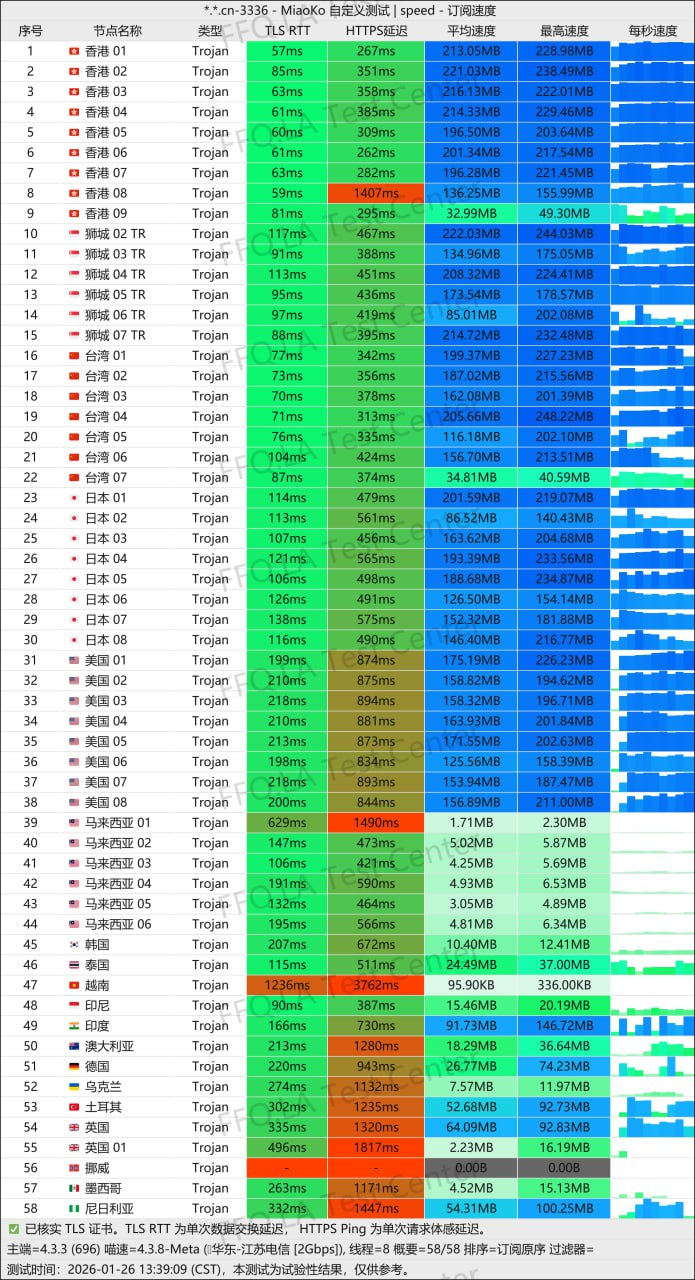Click the red 3762ms HTTPS delay cell
Screen dimensions: 695x1280
click(x=376, y=985)
